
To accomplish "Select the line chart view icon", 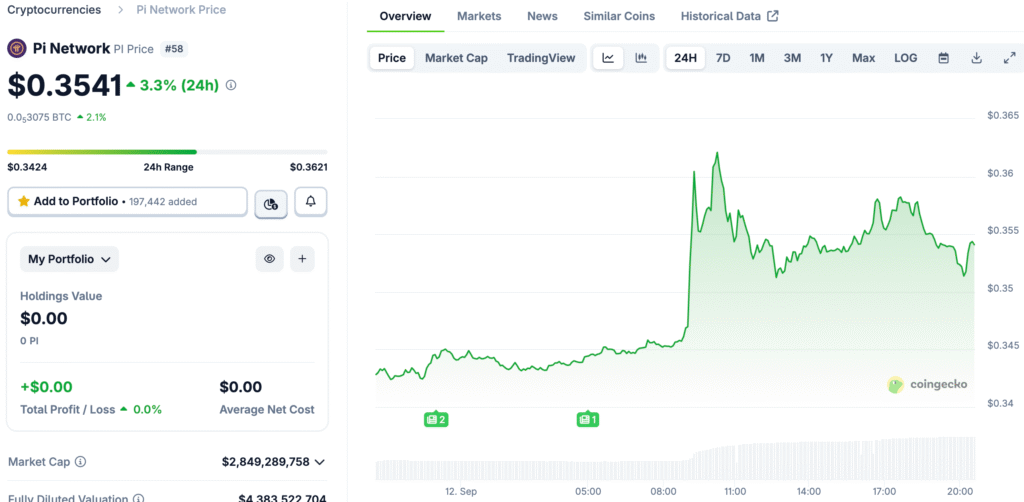I will pyautogui.click(x=608, y=58).
